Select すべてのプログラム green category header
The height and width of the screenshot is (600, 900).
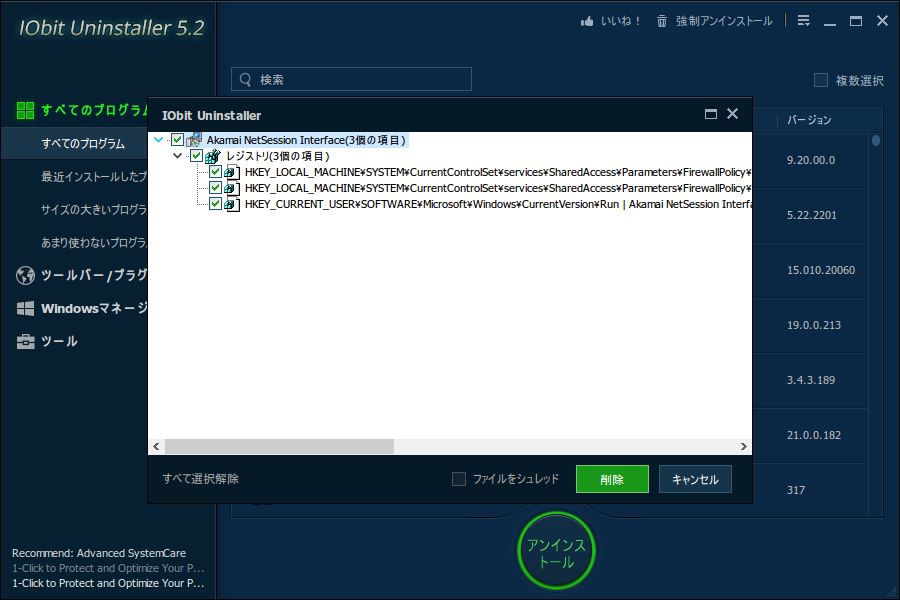click(x=94, y=110)
